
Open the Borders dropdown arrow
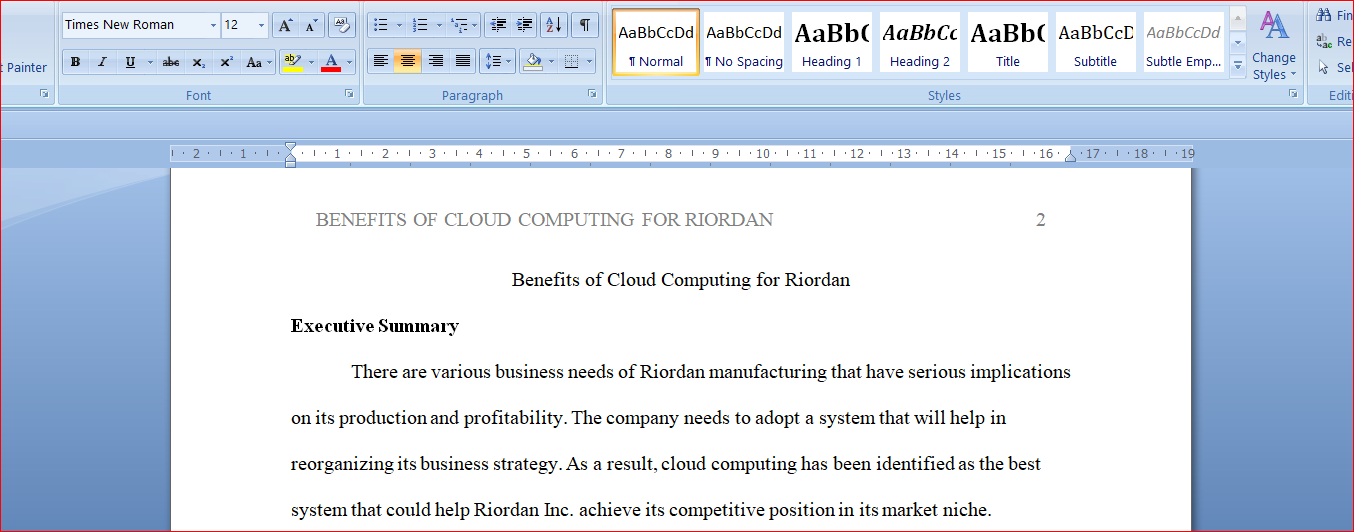590,62
